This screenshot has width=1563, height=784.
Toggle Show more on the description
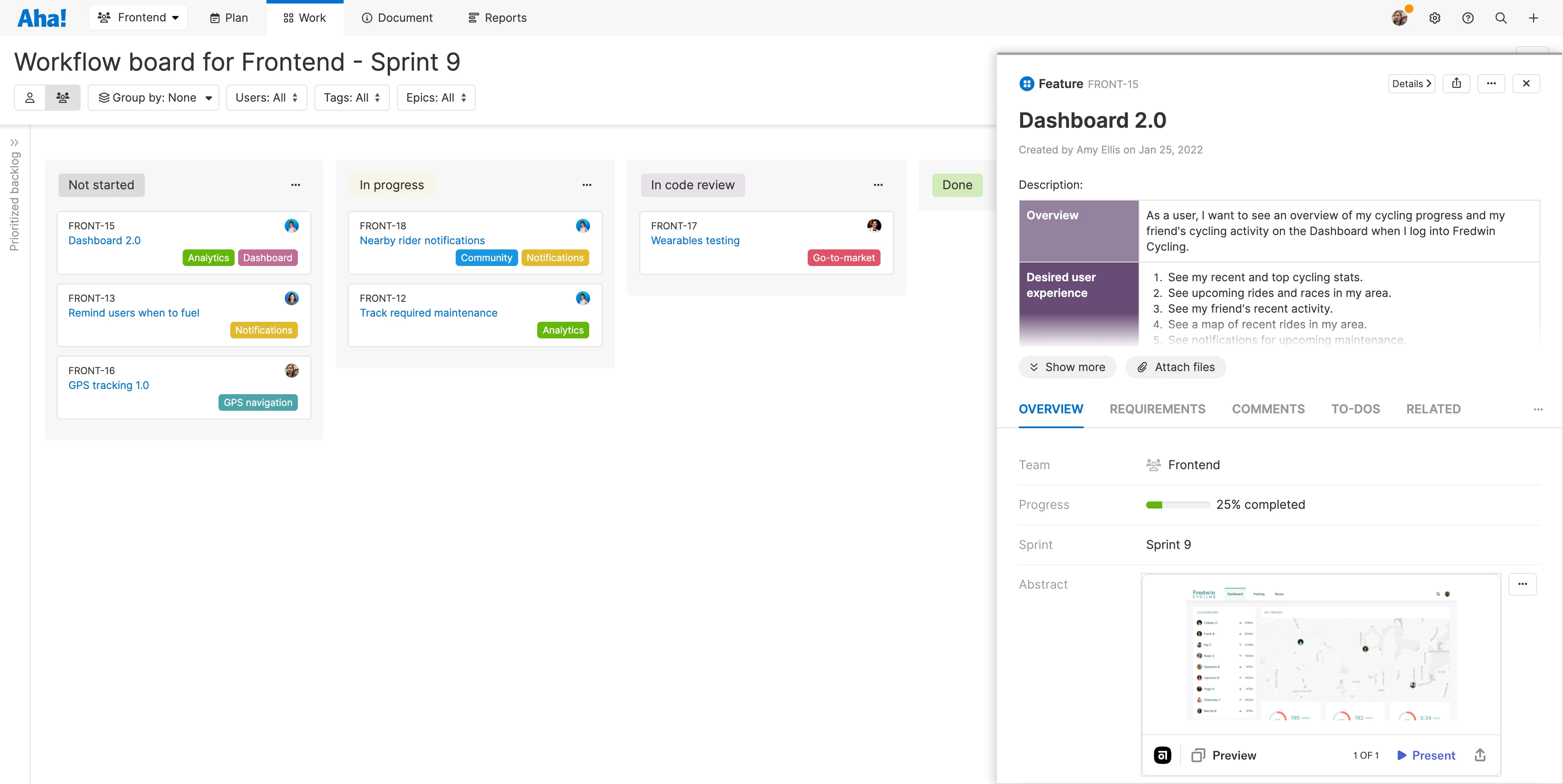[1068, 367]
